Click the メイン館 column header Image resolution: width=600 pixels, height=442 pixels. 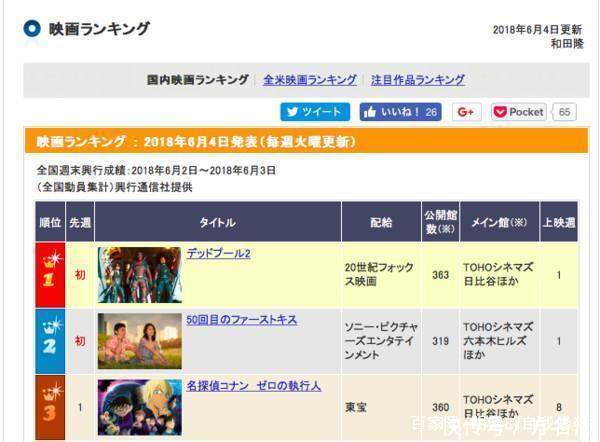tap(499, 222)
